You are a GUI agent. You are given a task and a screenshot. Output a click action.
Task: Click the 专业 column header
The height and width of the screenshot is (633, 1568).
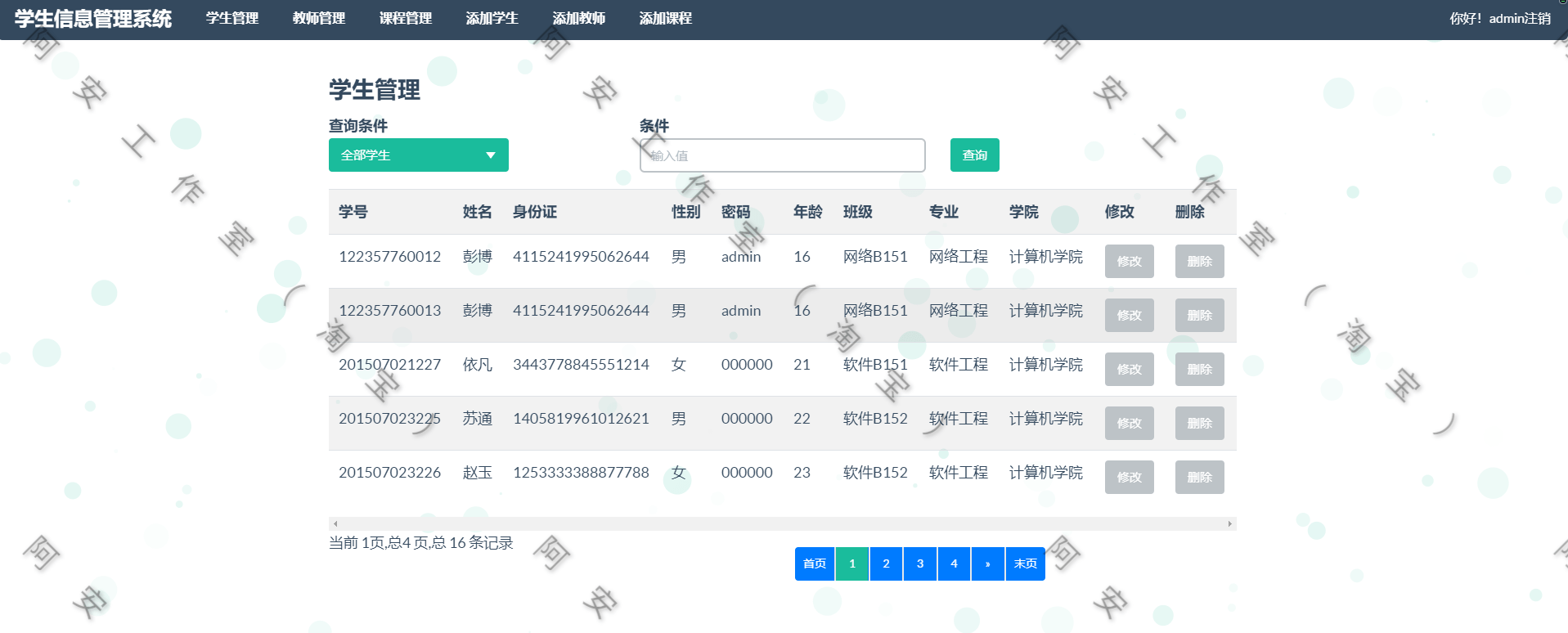(x=944, y=212)
